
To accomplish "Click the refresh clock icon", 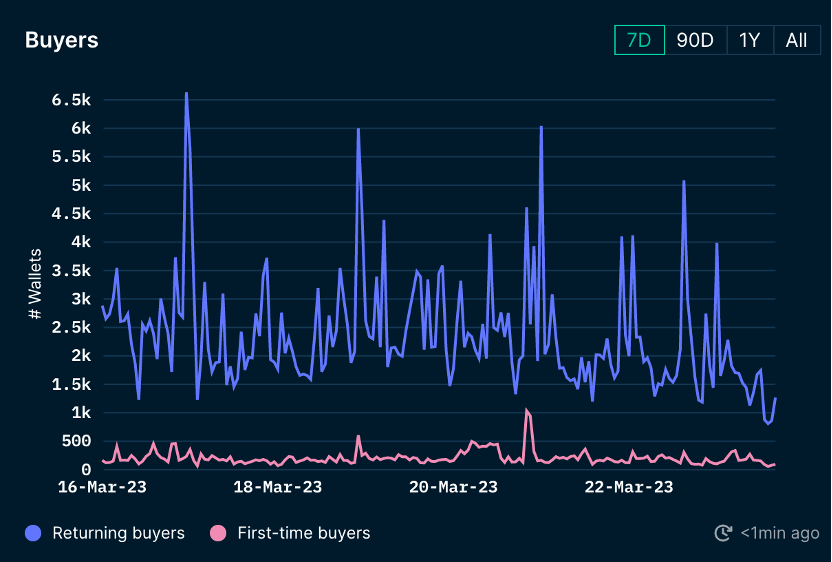I will [723, 533].
